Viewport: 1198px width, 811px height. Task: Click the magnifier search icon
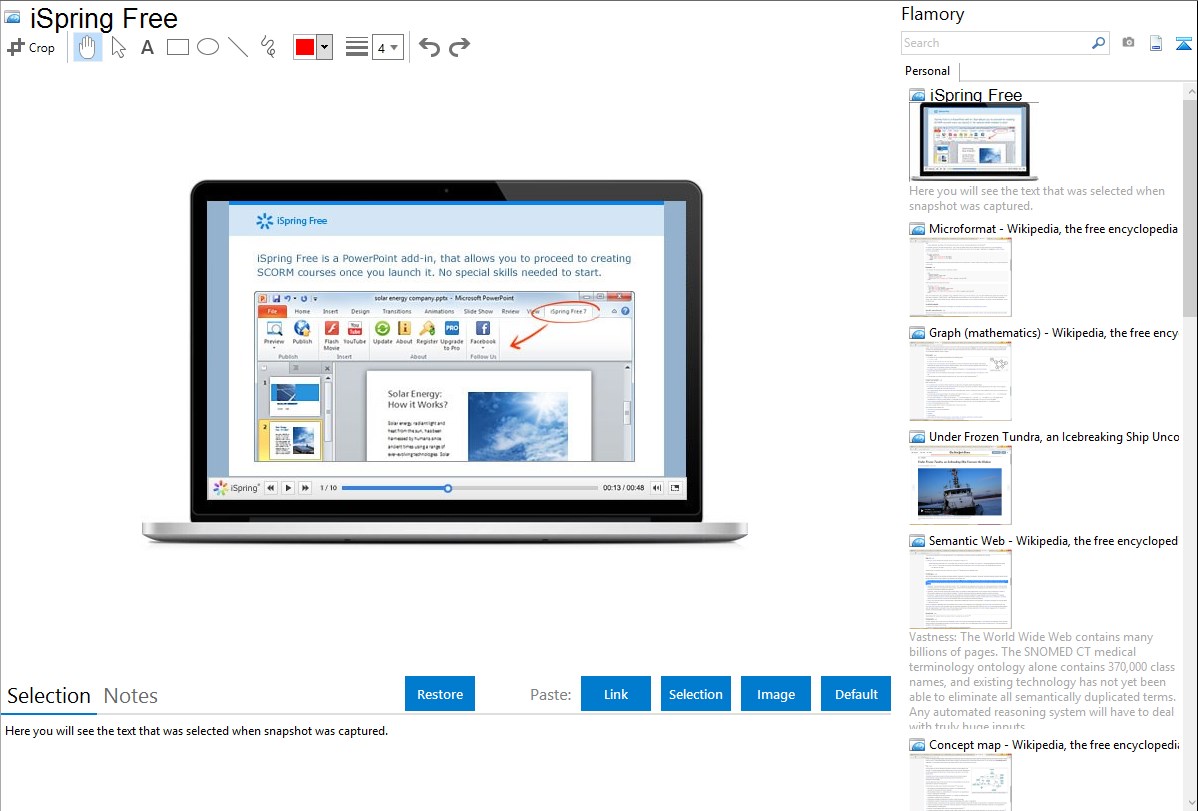(x=1099, y=43)
